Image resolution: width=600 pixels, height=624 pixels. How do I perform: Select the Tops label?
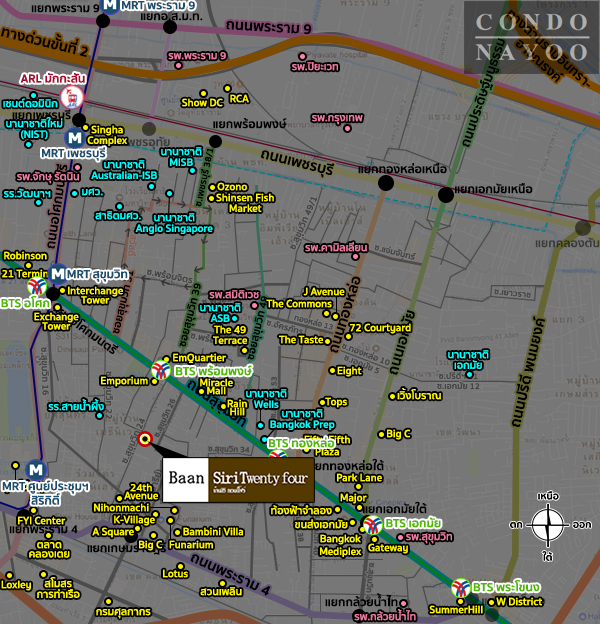pyautogui.click(x=337, y=402)
